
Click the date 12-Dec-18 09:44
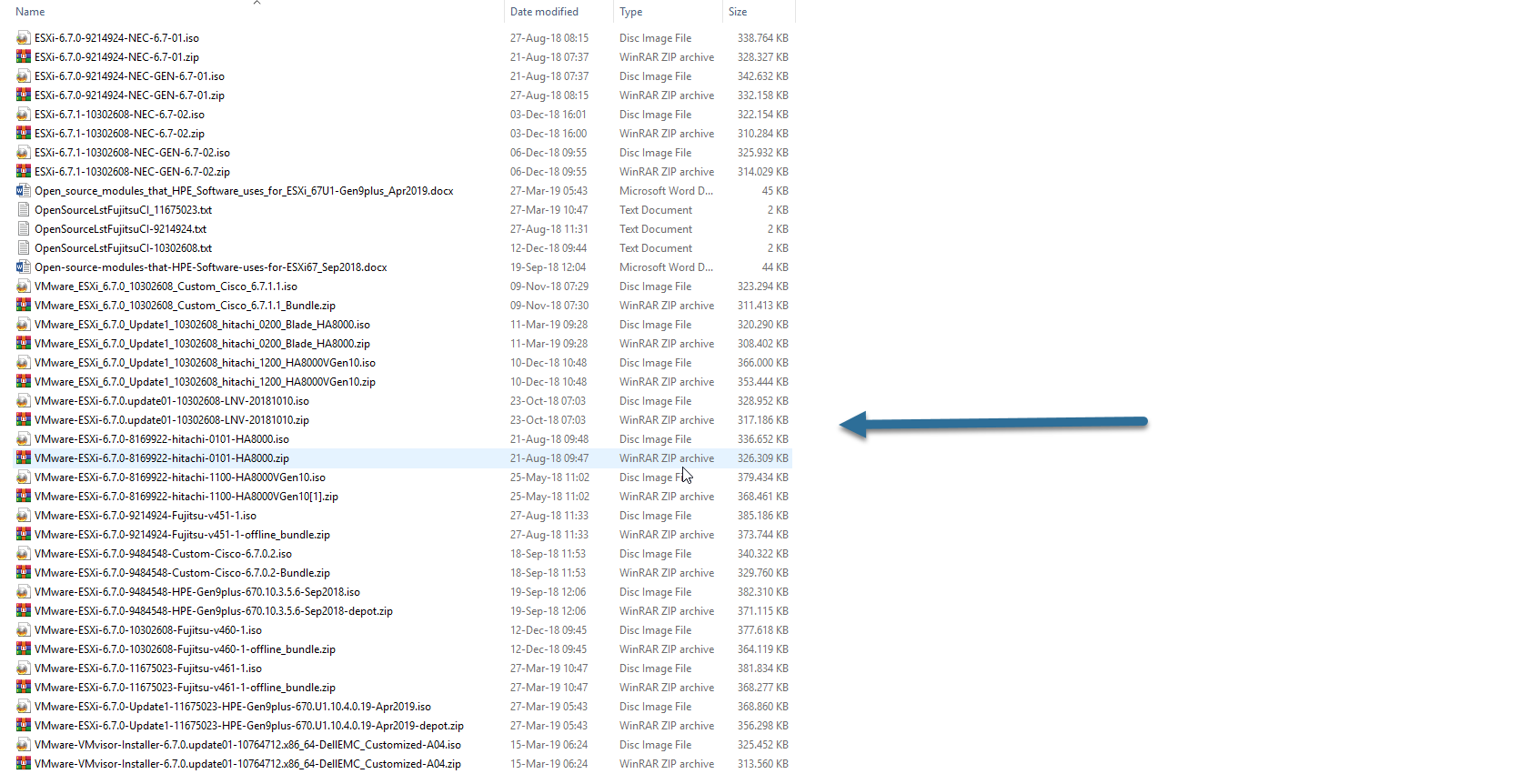[x=549, y=248]
